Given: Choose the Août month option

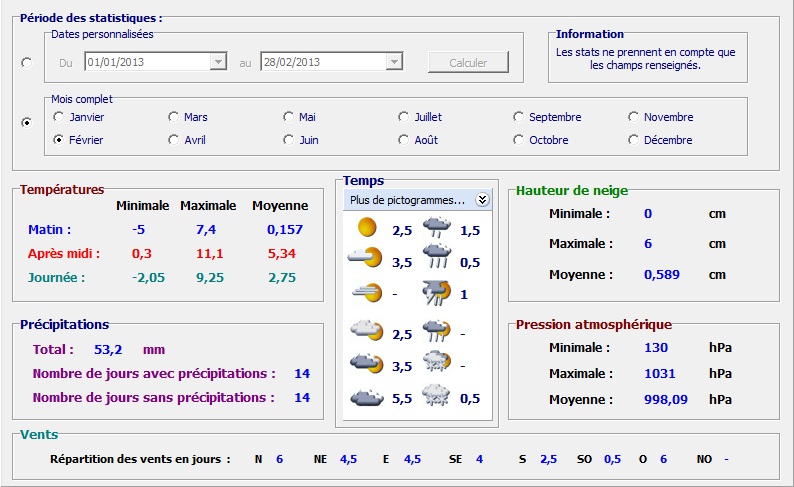Looking at the screenshot, I should [x=404, y=140].
